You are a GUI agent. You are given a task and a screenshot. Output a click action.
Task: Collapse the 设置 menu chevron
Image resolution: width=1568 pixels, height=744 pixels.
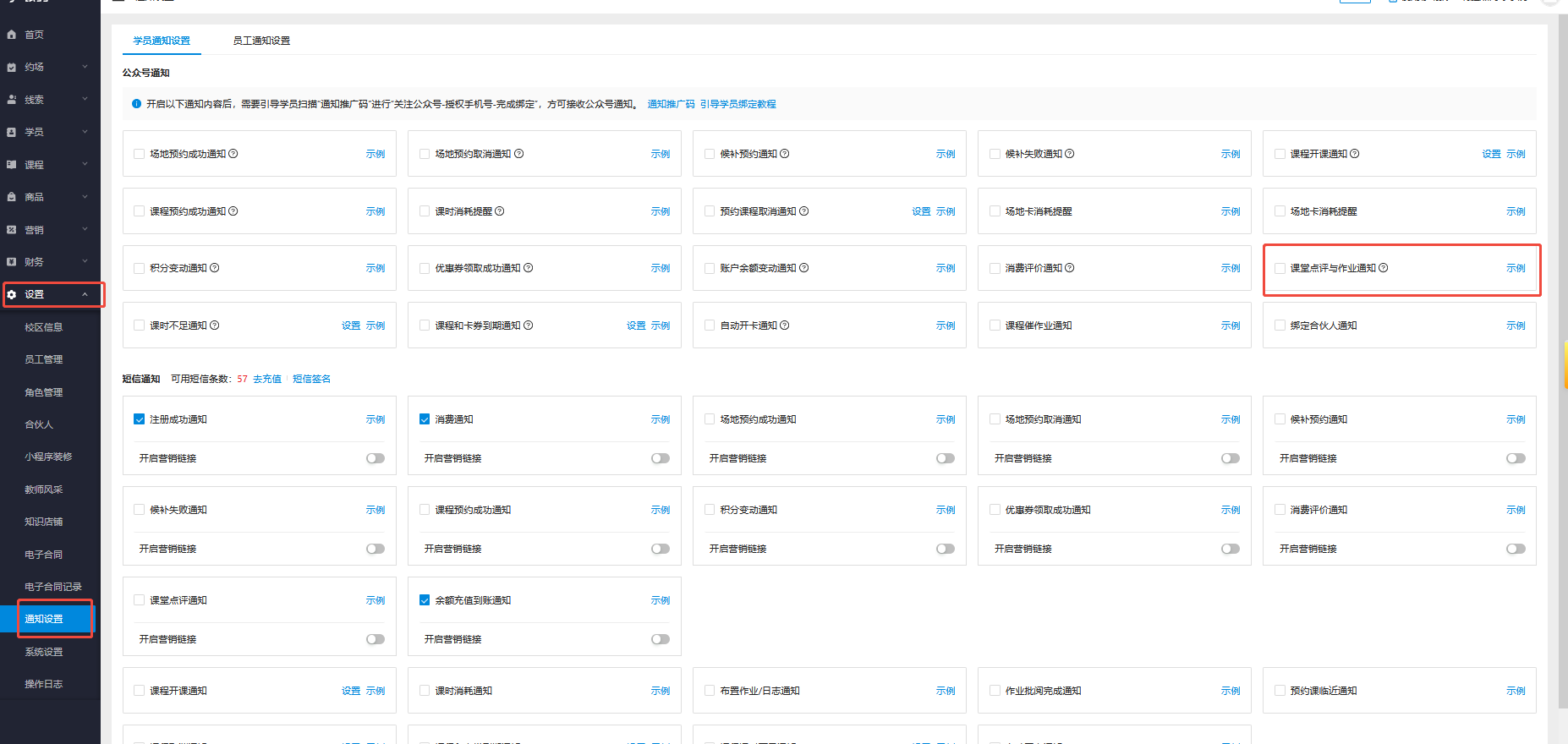click(x=85, y=294)
